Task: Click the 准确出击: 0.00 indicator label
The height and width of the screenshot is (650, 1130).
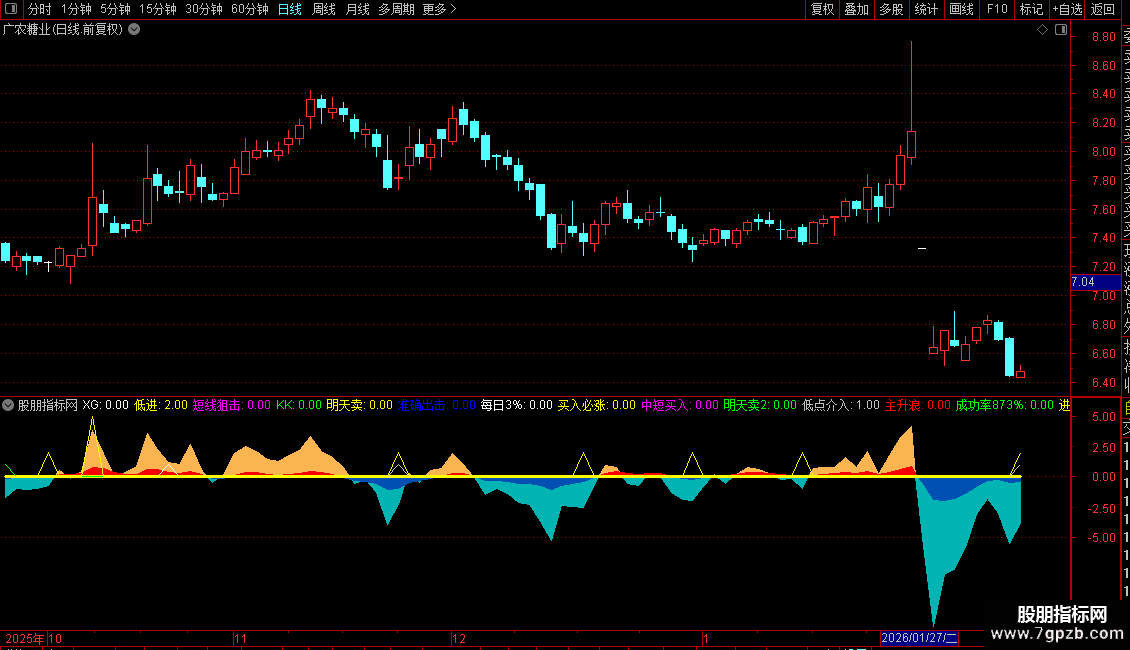Action: [x=437, y=405]
